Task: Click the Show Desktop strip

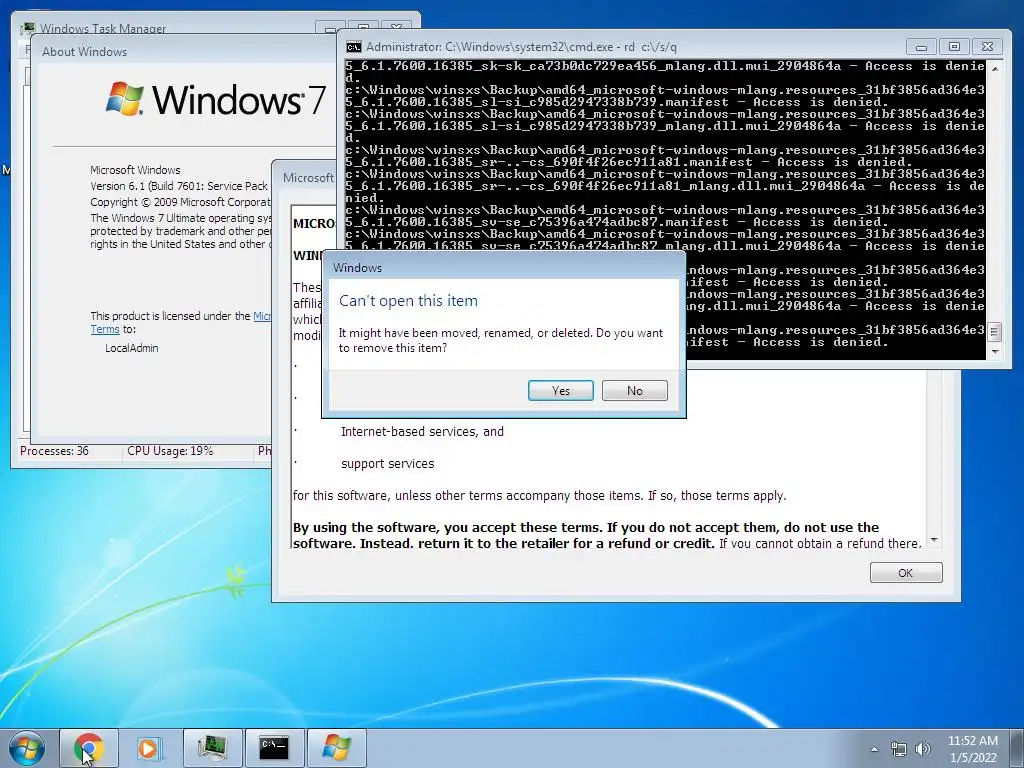Action: 1017,748
